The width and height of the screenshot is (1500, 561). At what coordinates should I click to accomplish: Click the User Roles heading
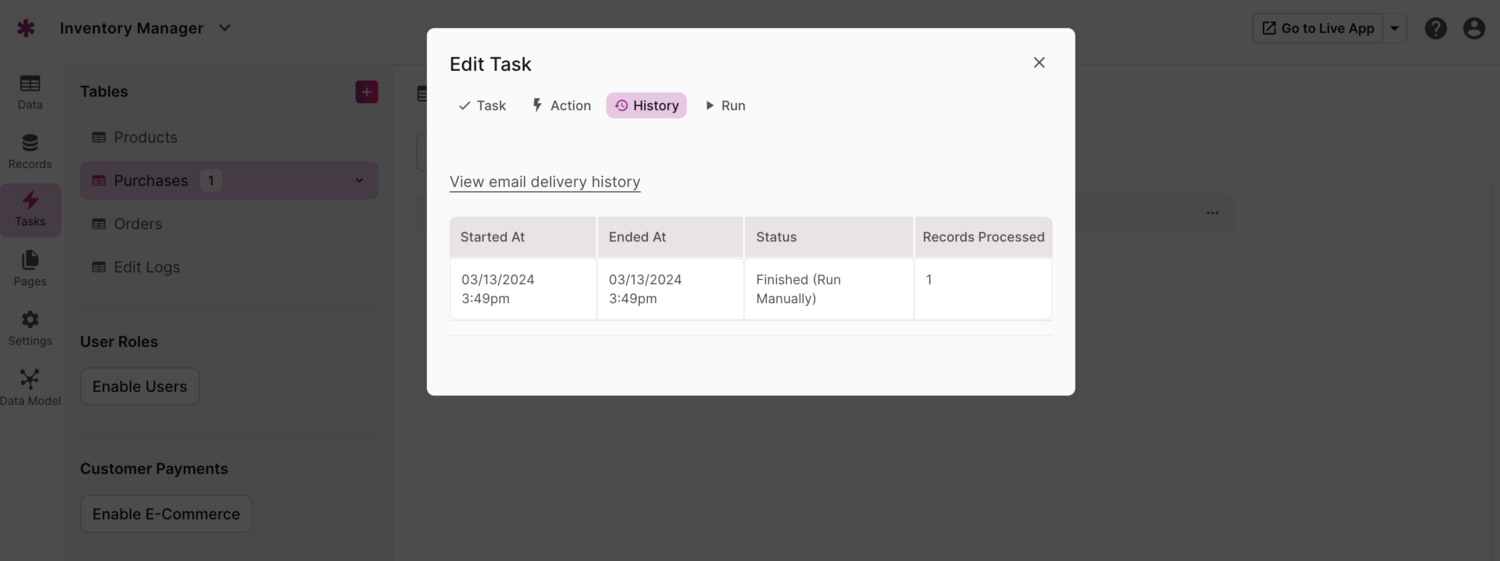tap(119, 341)
